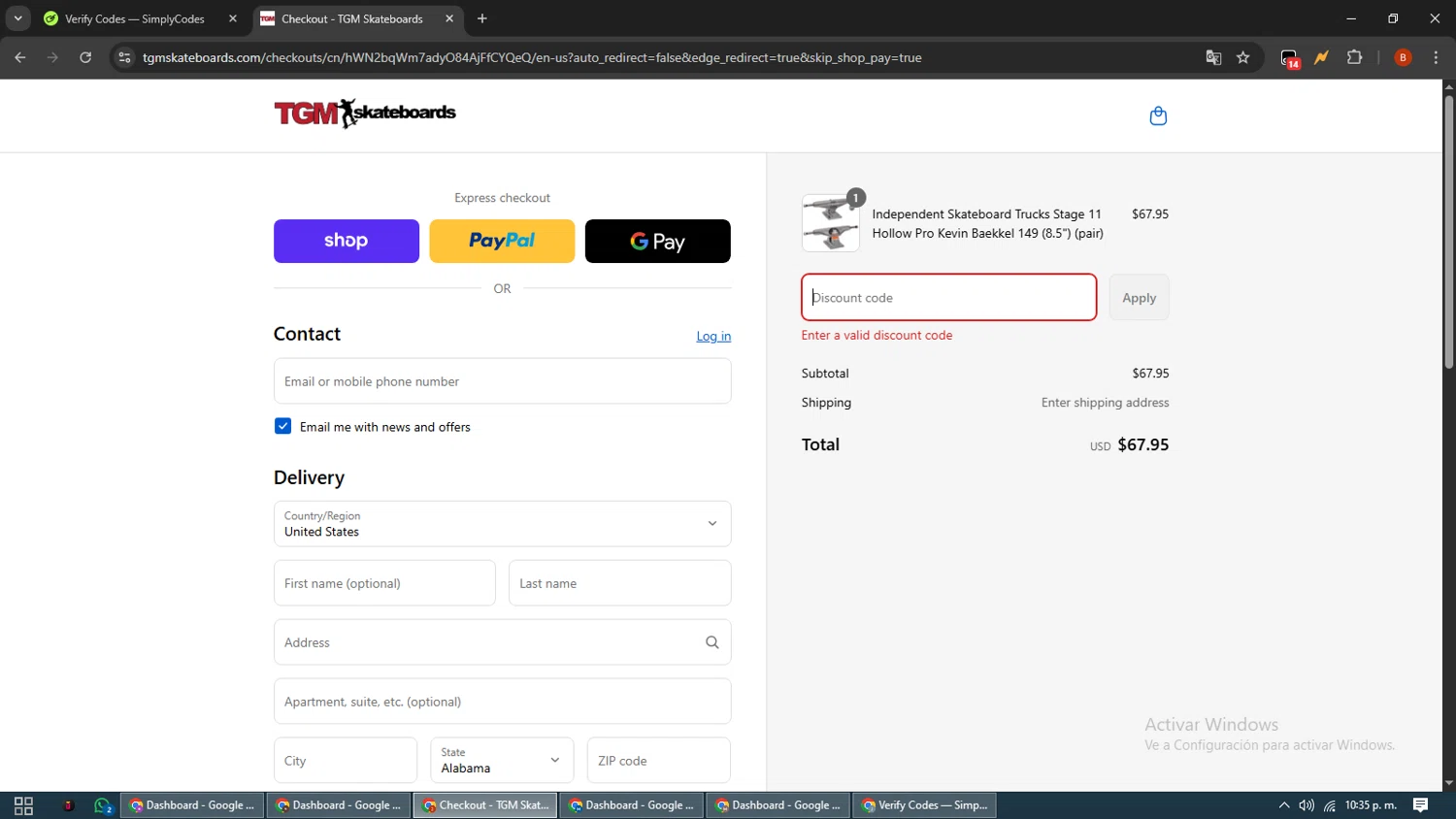Click the Log in link
1456x819 pixels.
[x=713, y=336]
